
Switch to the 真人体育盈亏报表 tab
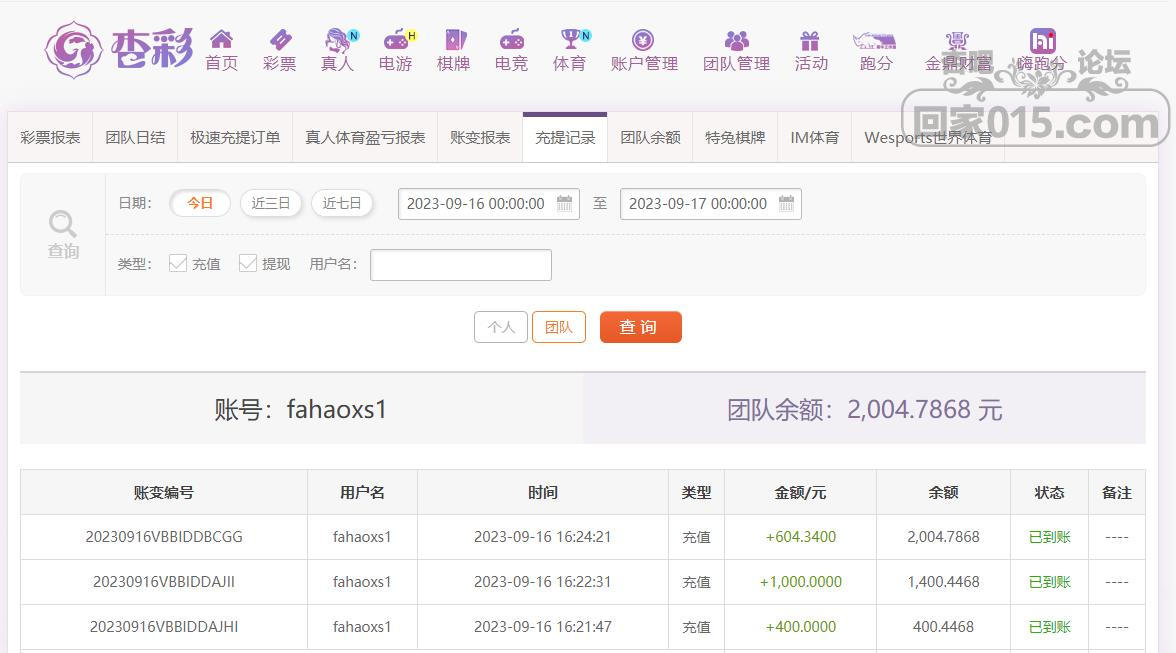point(365,138)
